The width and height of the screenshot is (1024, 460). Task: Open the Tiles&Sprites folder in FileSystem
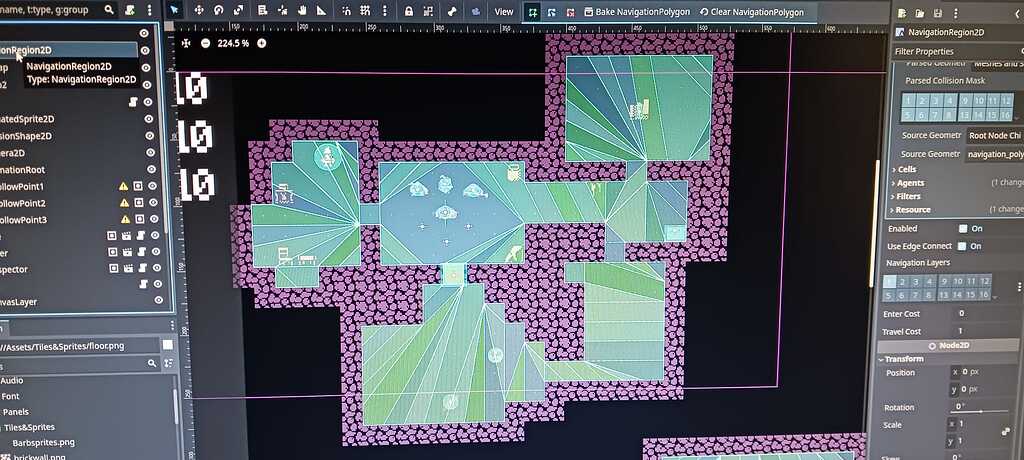29,427
